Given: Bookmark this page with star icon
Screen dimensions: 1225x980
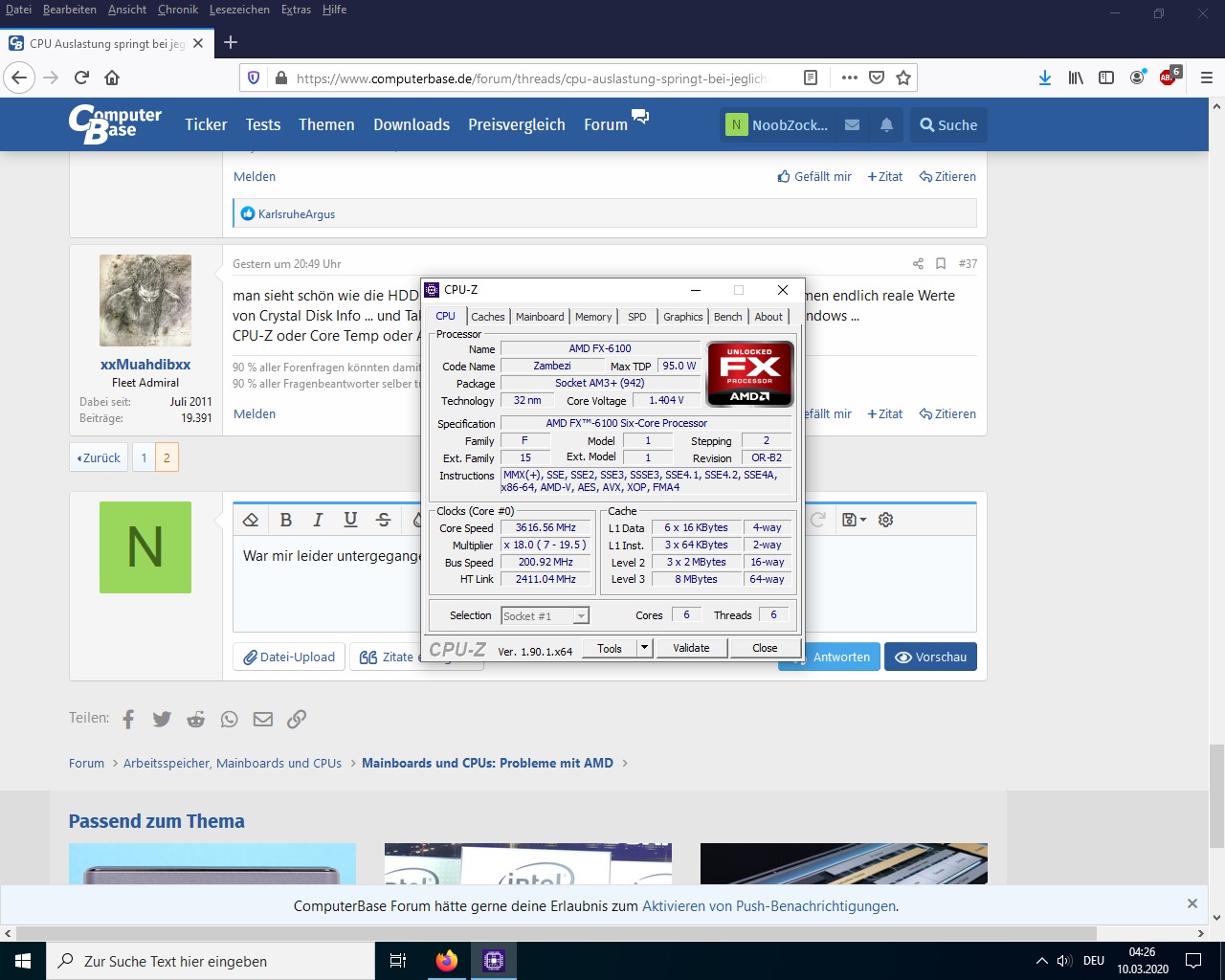Looking at the screenshot, I should click(902, 78).
